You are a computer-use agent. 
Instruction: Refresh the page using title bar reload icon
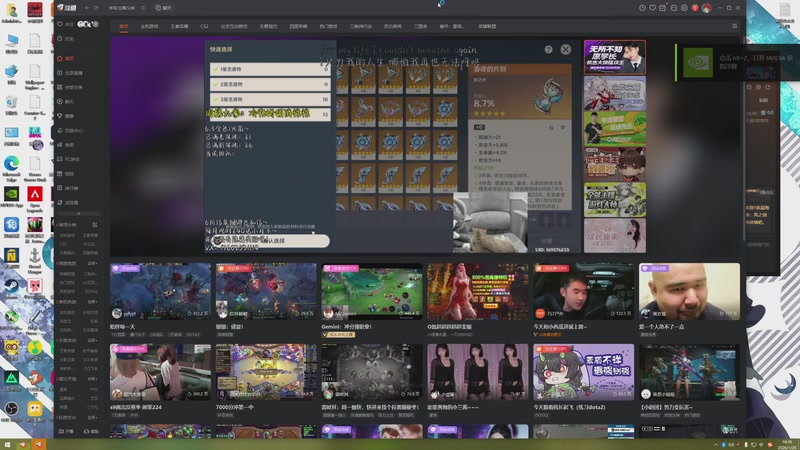click(95, 8)
